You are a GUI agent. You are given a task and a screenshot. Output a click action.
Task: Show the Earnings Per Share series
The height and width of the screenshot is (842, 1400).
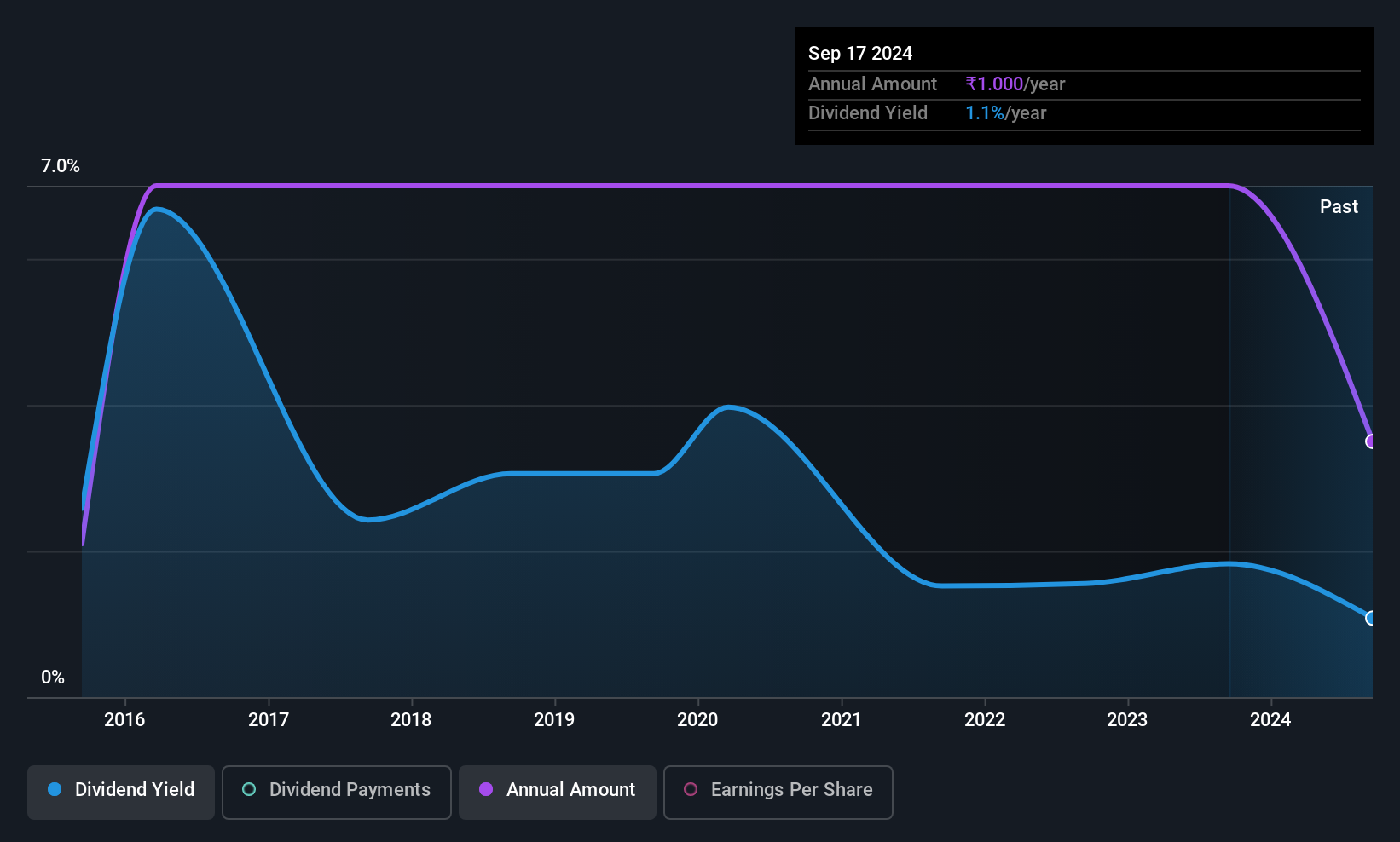point(778,792)
